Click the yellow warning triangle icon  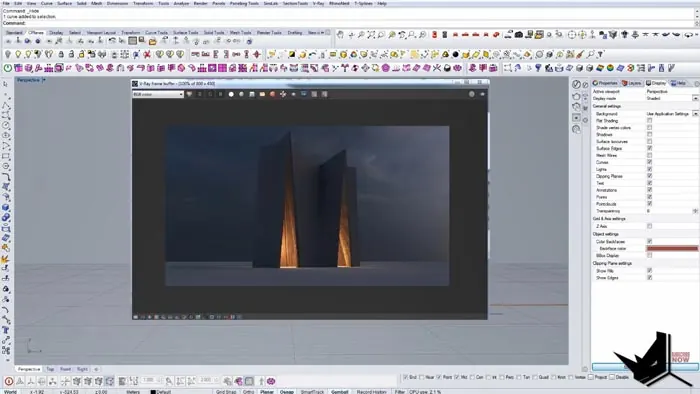point(445,54)
